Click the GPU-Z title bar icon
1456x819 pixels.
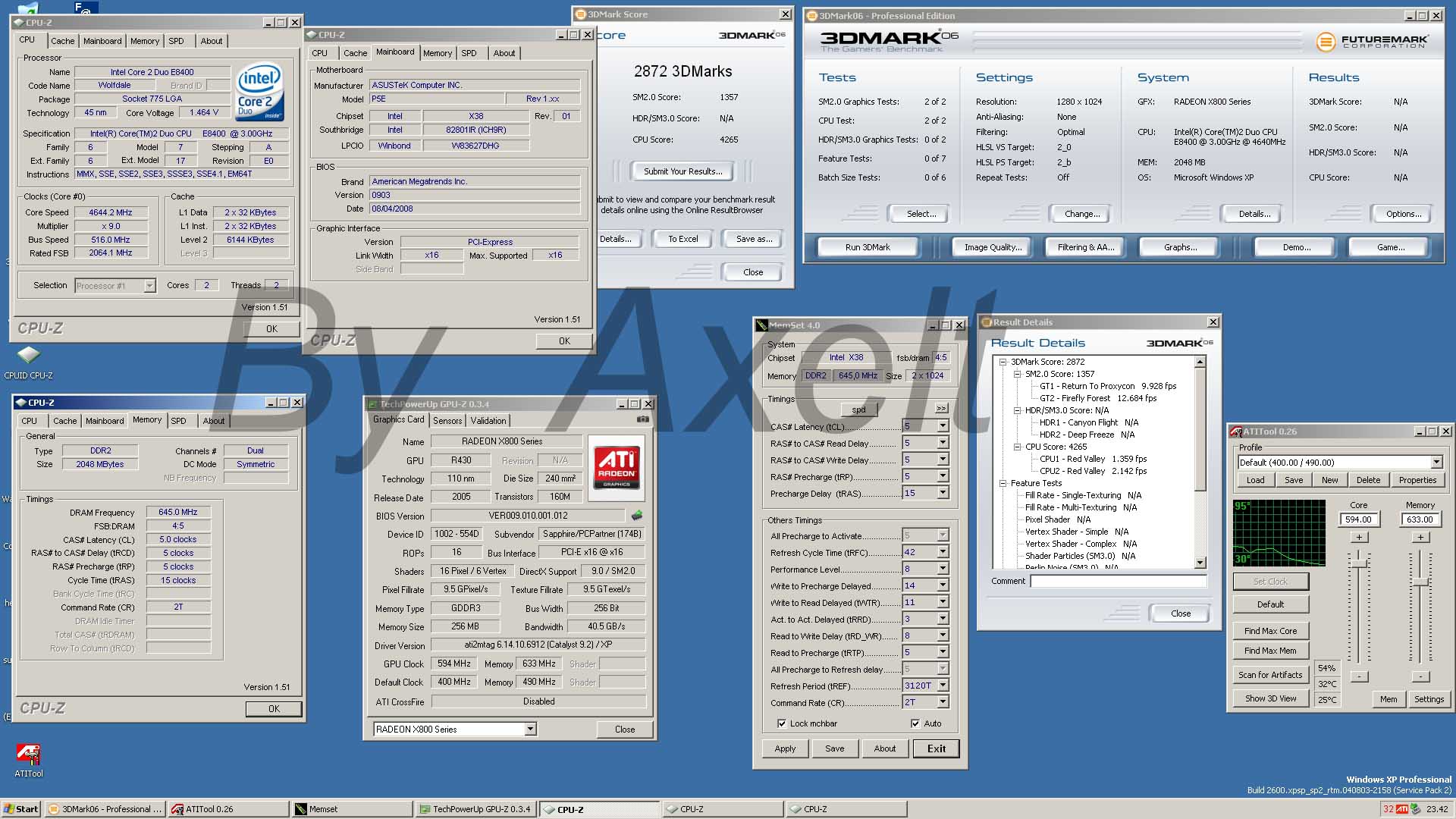[x=372, y=404]
